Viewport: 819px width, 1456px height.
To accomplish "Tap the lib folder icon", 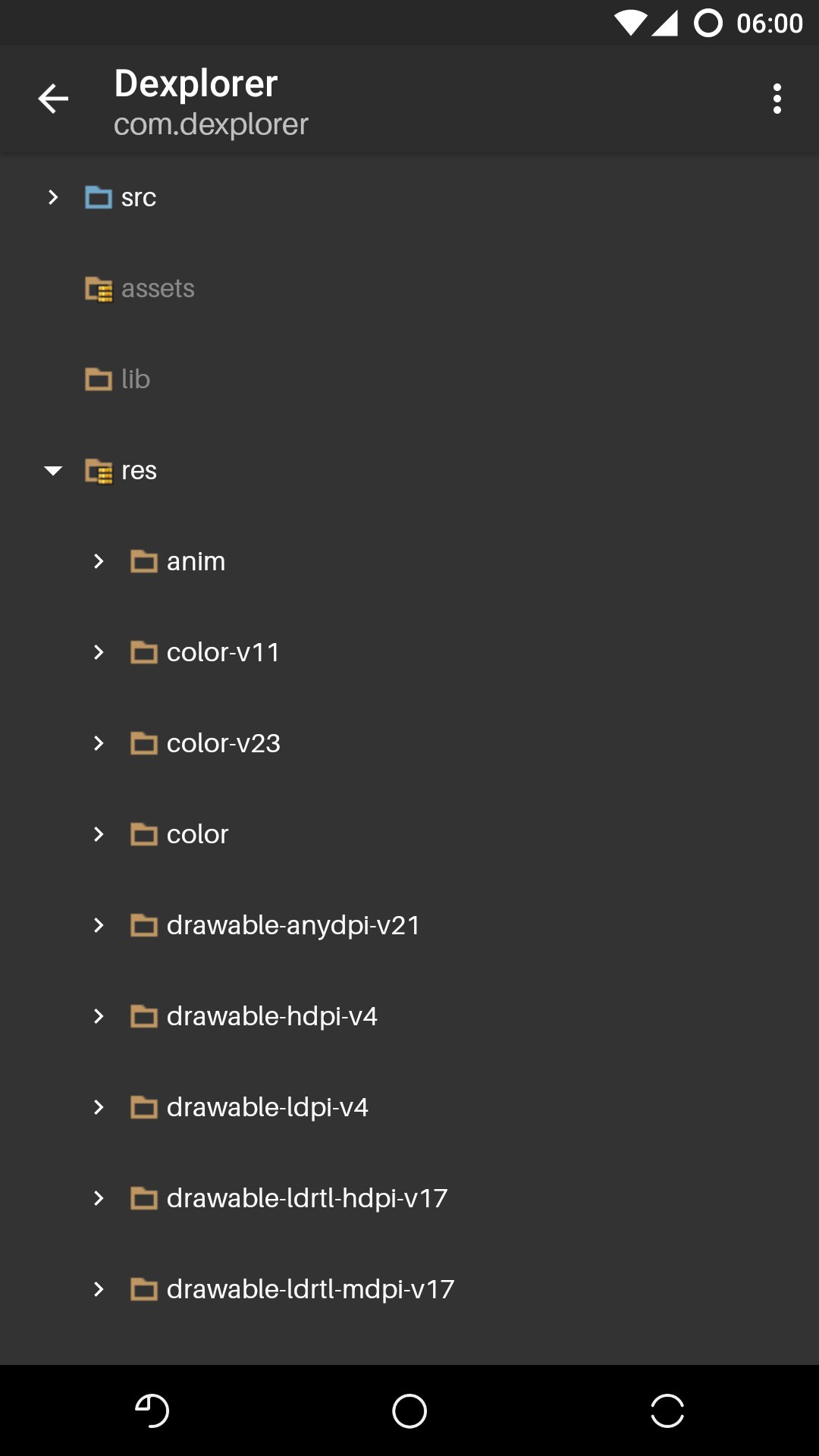I will [x=99, y=379].
